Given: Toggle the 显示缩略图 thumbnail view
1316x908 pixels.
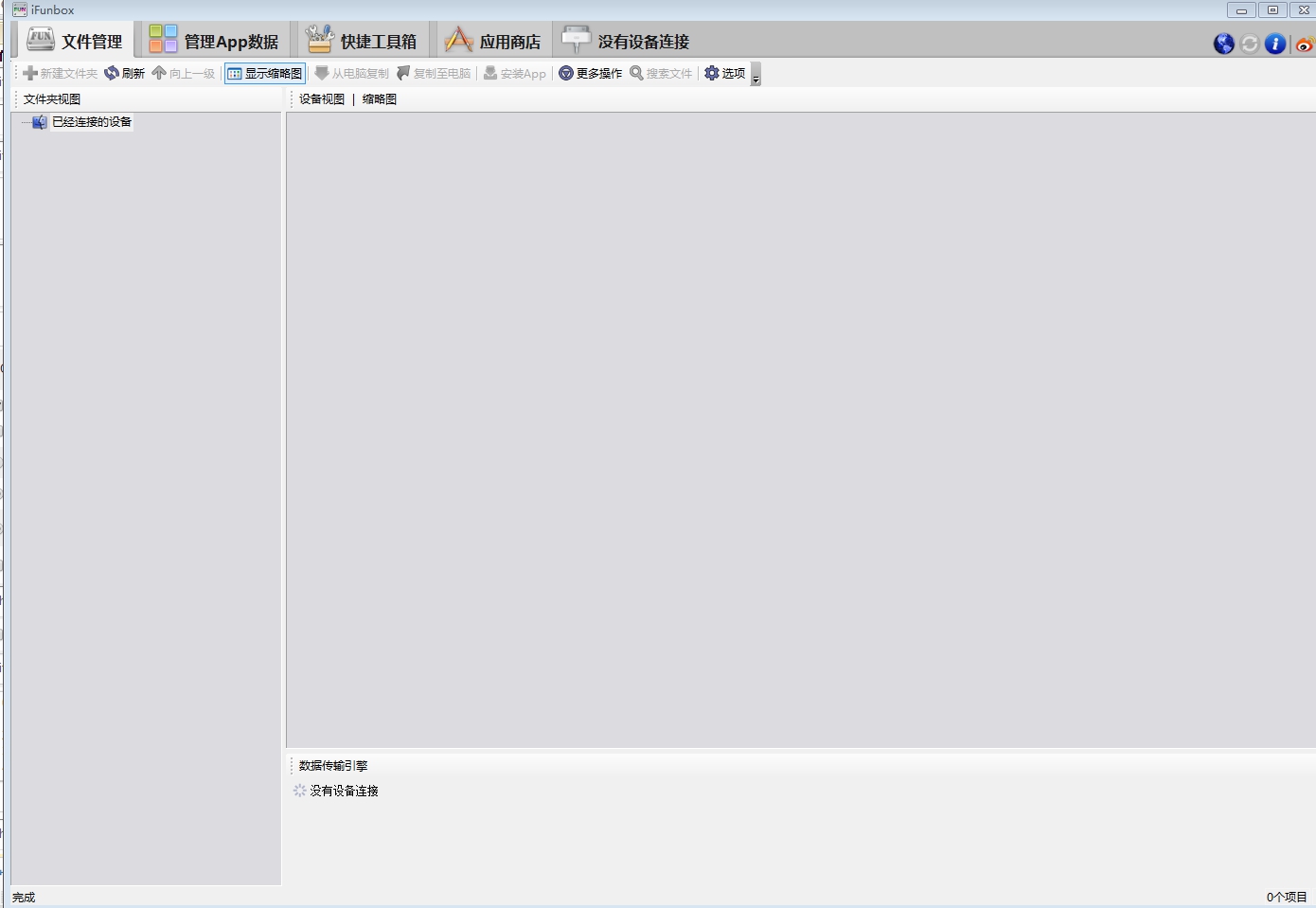Looking at the screenshot, I should pos(265,73).
